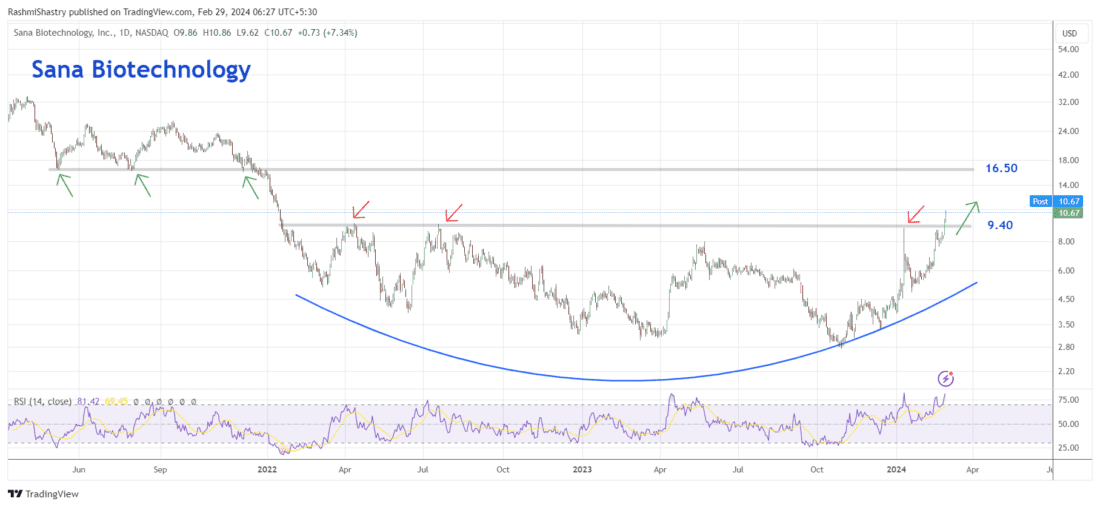
Task: Click the 'Post' market price tag
Action: [x=1041, y=201]
